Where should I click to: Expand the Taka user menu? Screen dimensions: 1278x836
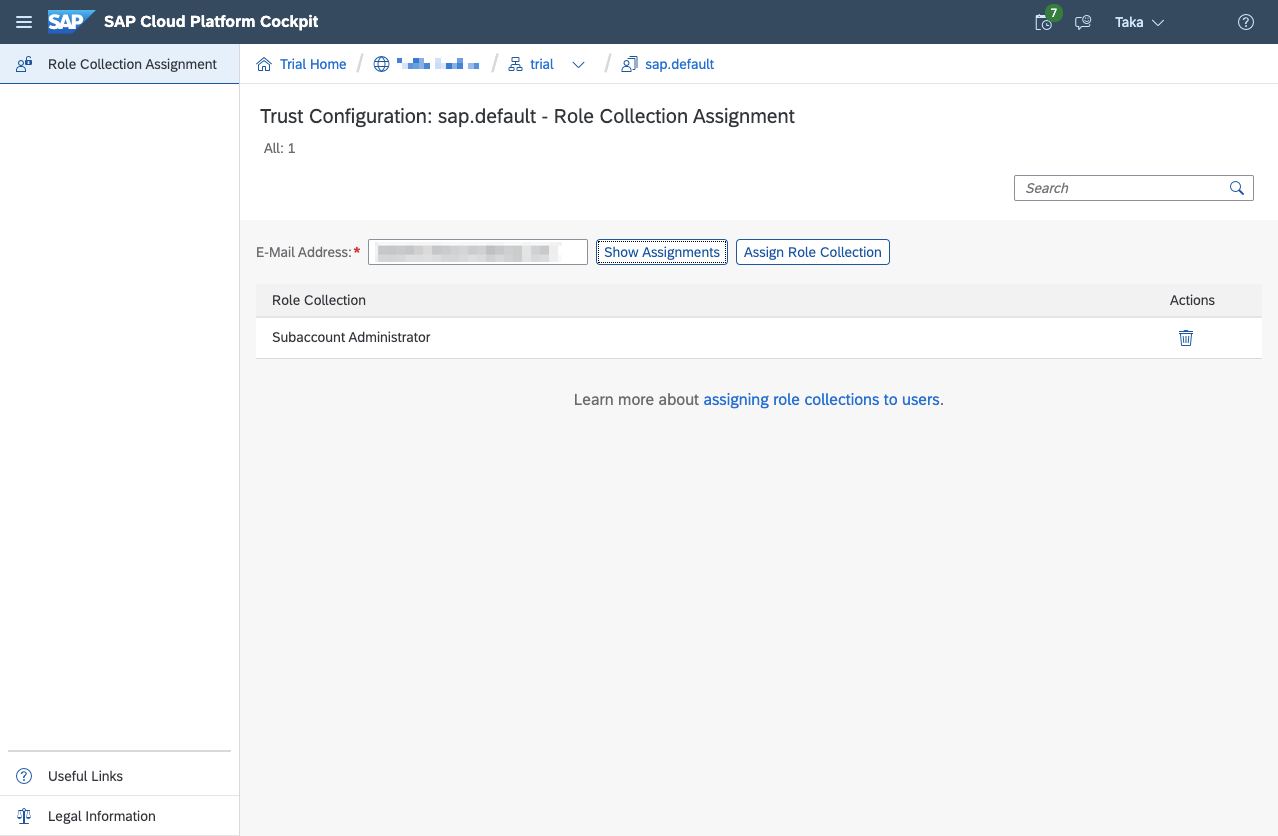coord(1139,22)
